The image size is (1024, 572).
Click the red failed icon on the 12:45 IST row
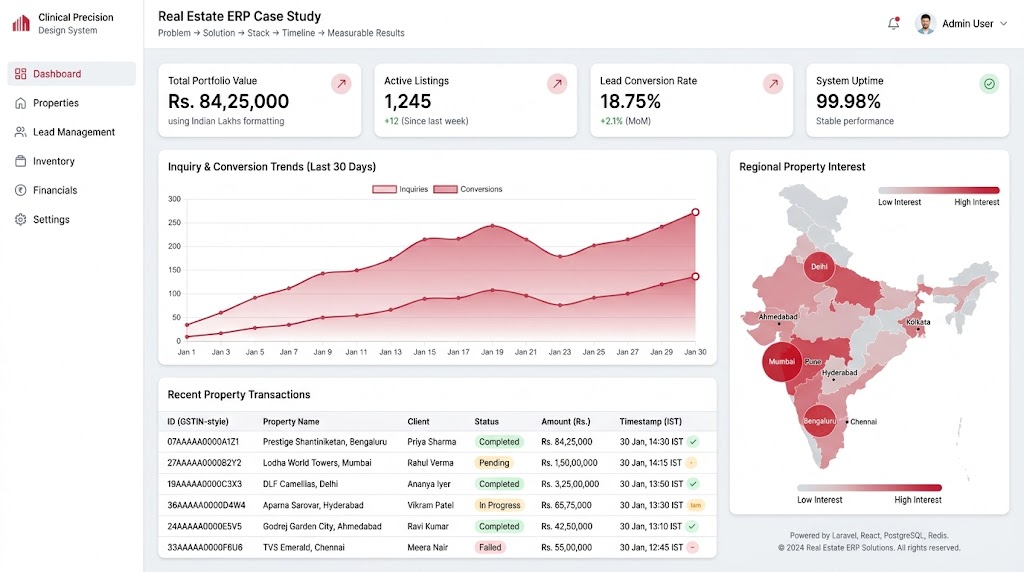tap(692, 547)
